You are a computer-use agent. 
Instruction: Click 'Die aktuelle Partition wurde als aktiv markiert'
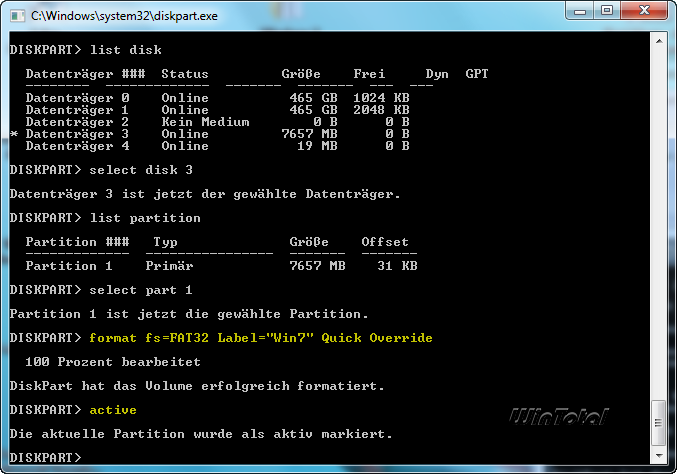201,434
